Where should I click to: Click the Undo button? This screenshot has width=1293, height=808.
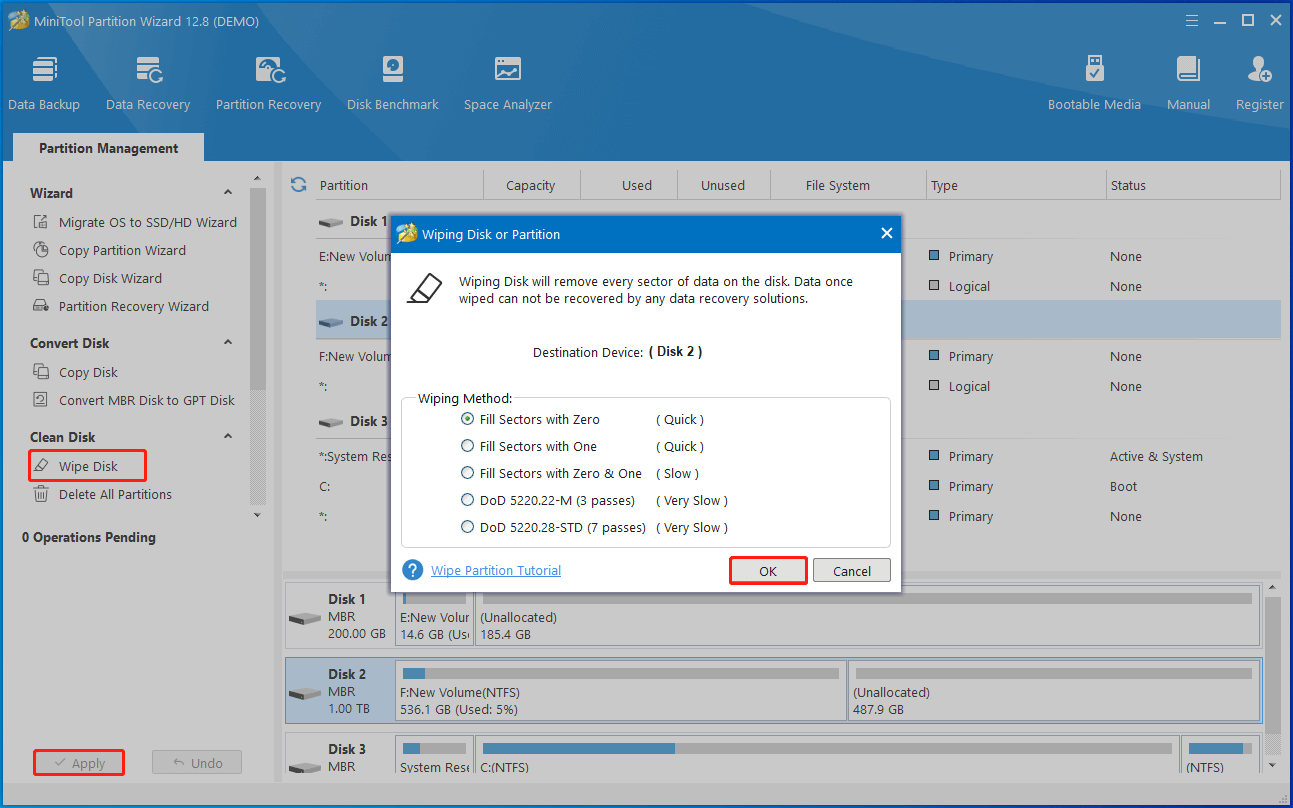click(x=197, y=763)
